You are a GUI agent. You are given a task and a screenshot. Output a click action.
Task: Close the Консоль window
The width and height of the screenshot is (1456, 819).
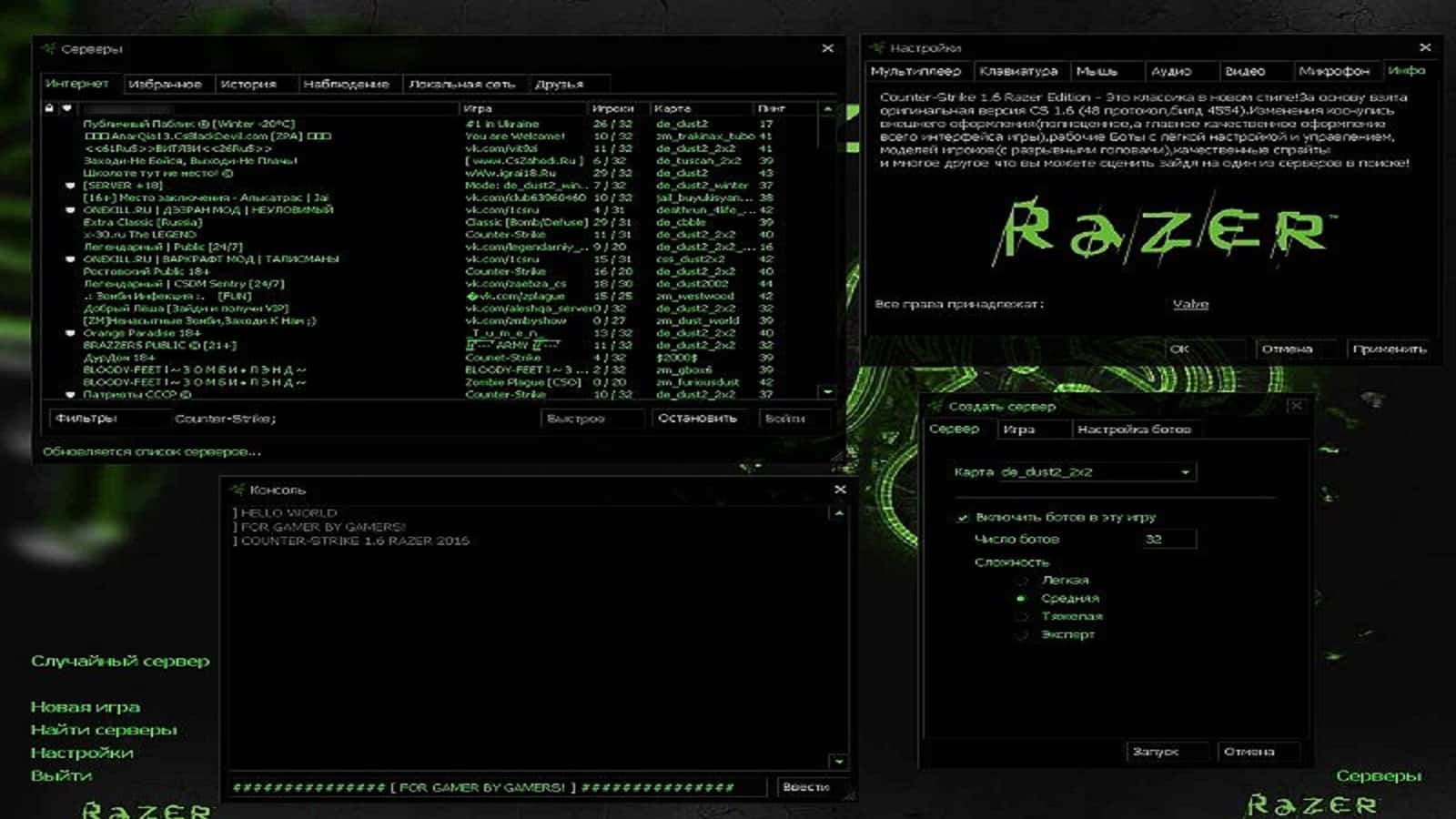(x=840, y=490)
